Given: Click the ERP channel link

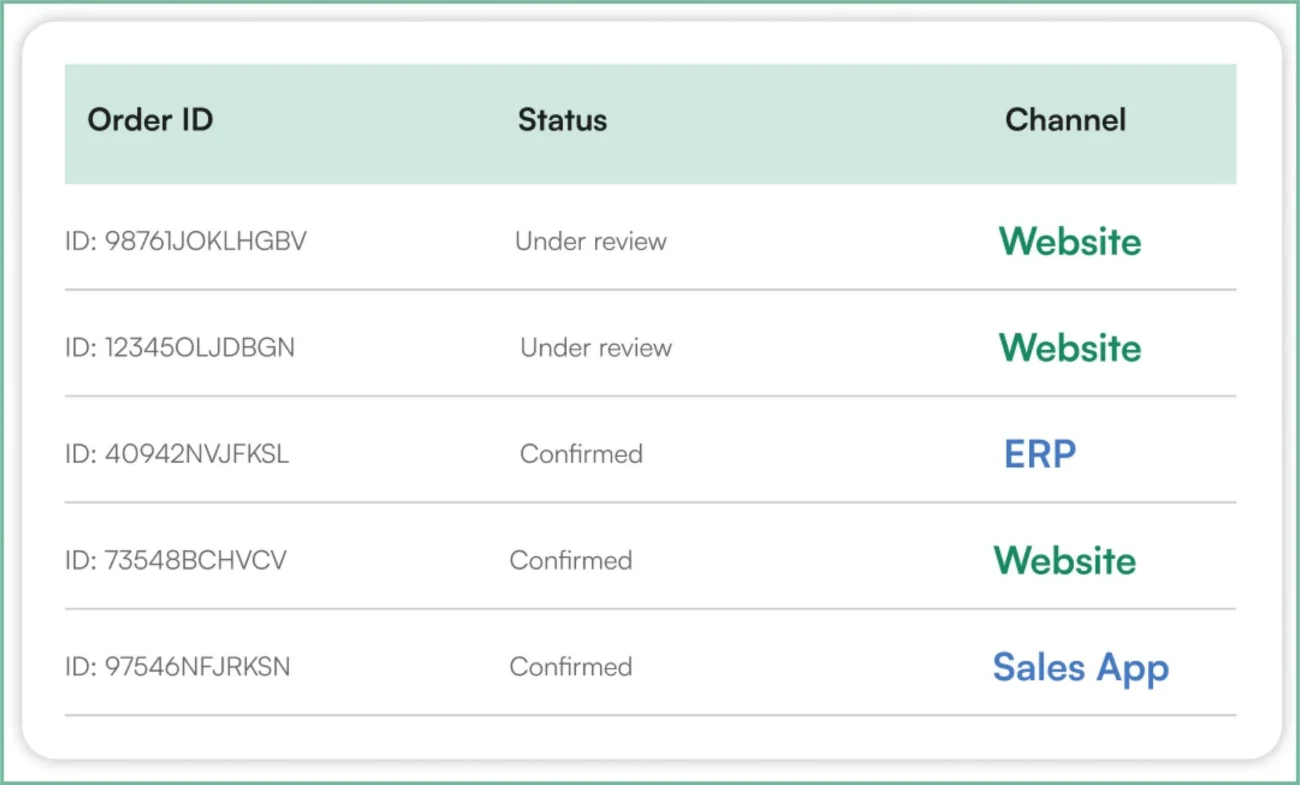Looking at the screenshot, I should point(1040,454).
